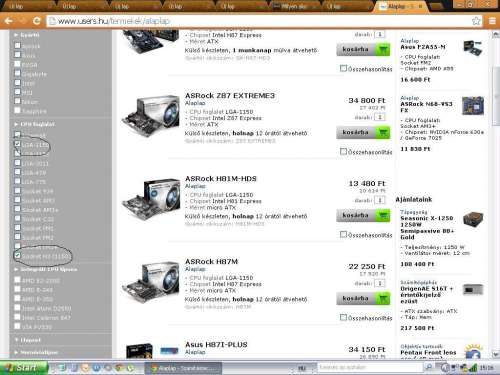Open the OrigenAE S16T case thumbnail
This screenshot has height=375, width=500.
473,290
